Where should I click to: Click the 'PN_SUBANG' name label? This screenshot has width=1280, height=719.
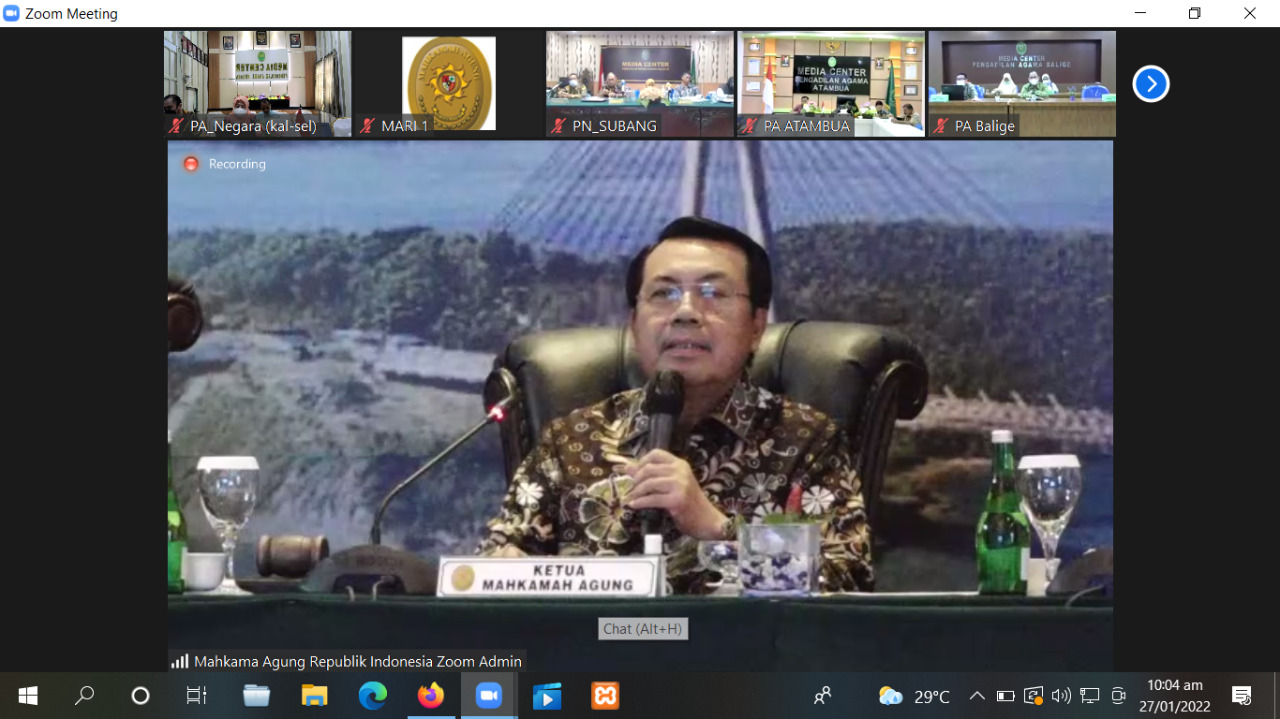(x=615, y=126)
